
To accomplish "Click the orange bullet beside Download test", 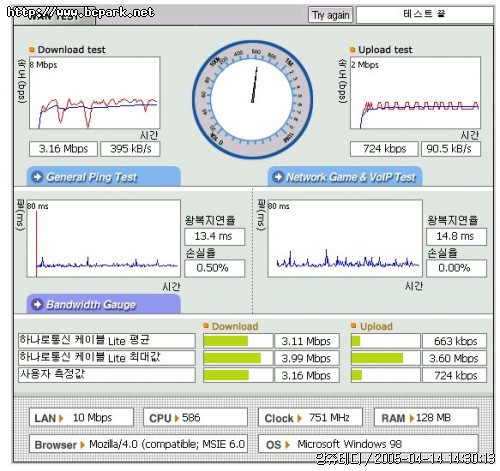I will [32, 50].
